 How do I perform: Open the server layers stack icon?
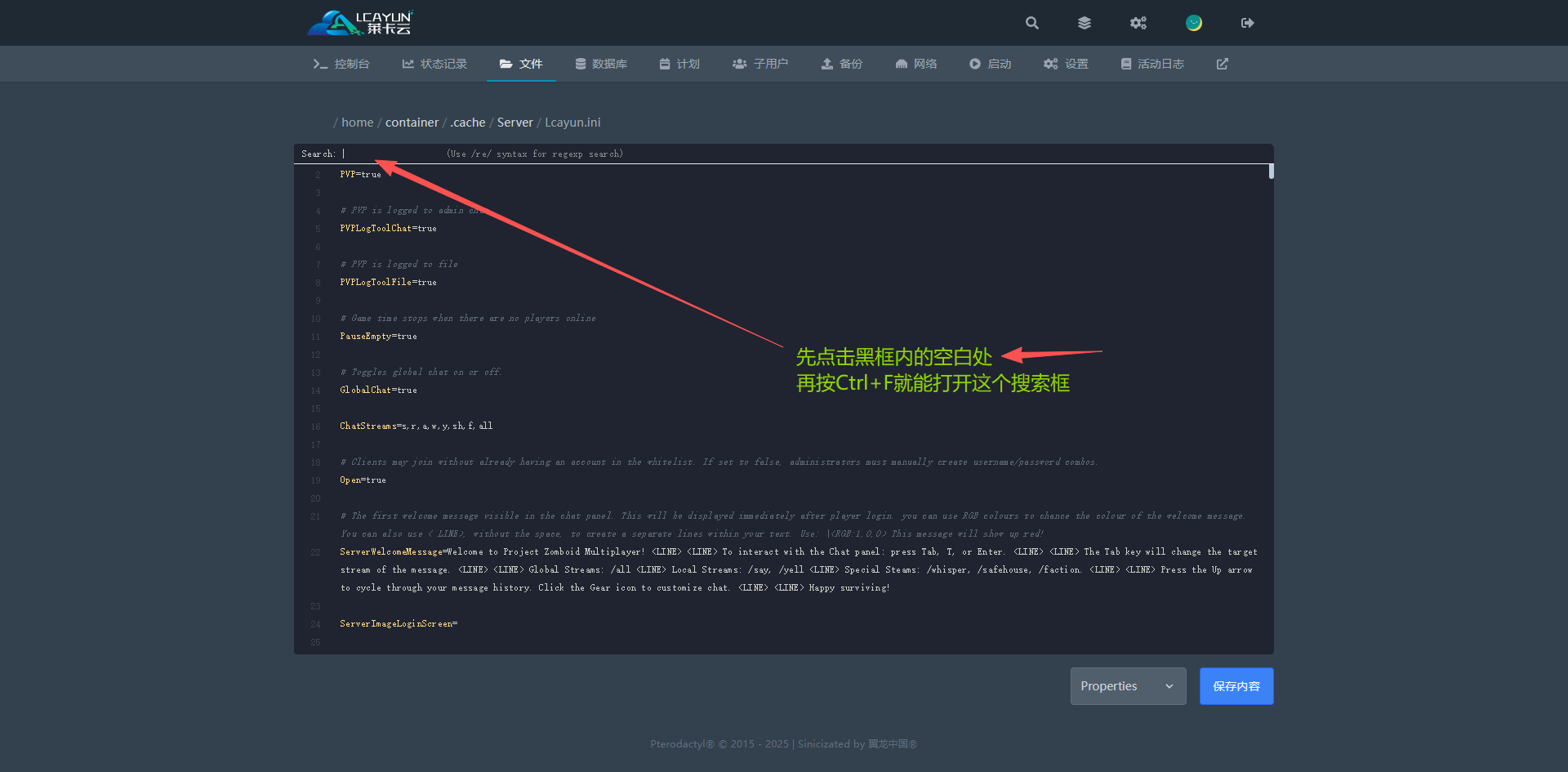[x=1085, y=23]
